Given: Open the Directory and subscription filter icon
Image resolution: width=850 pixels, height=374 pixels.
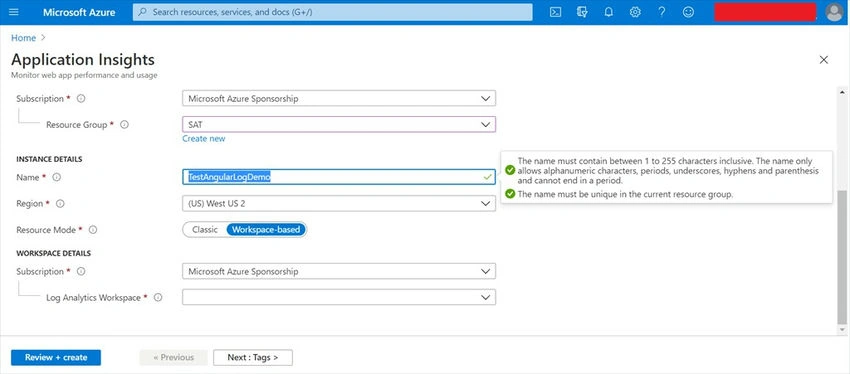Looking at the screenshot, I should point(582,12).
